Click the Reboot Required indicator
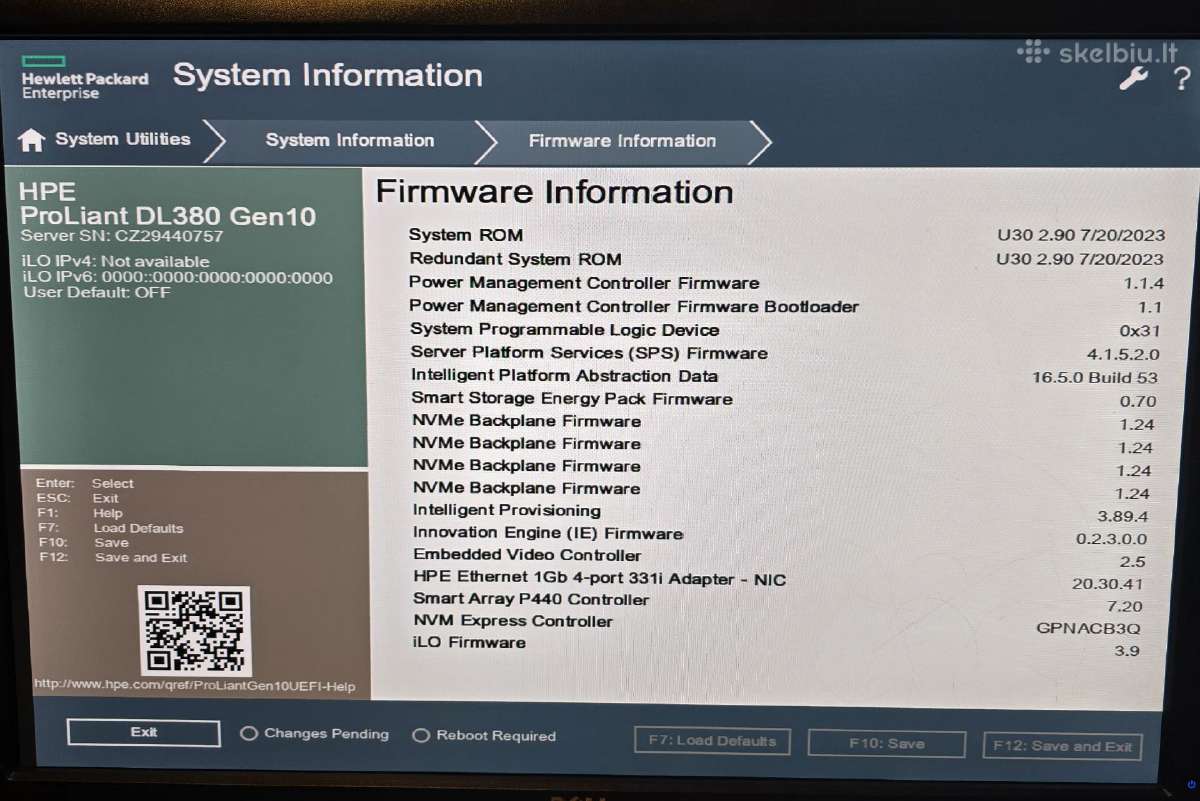 tap(484, 735)
